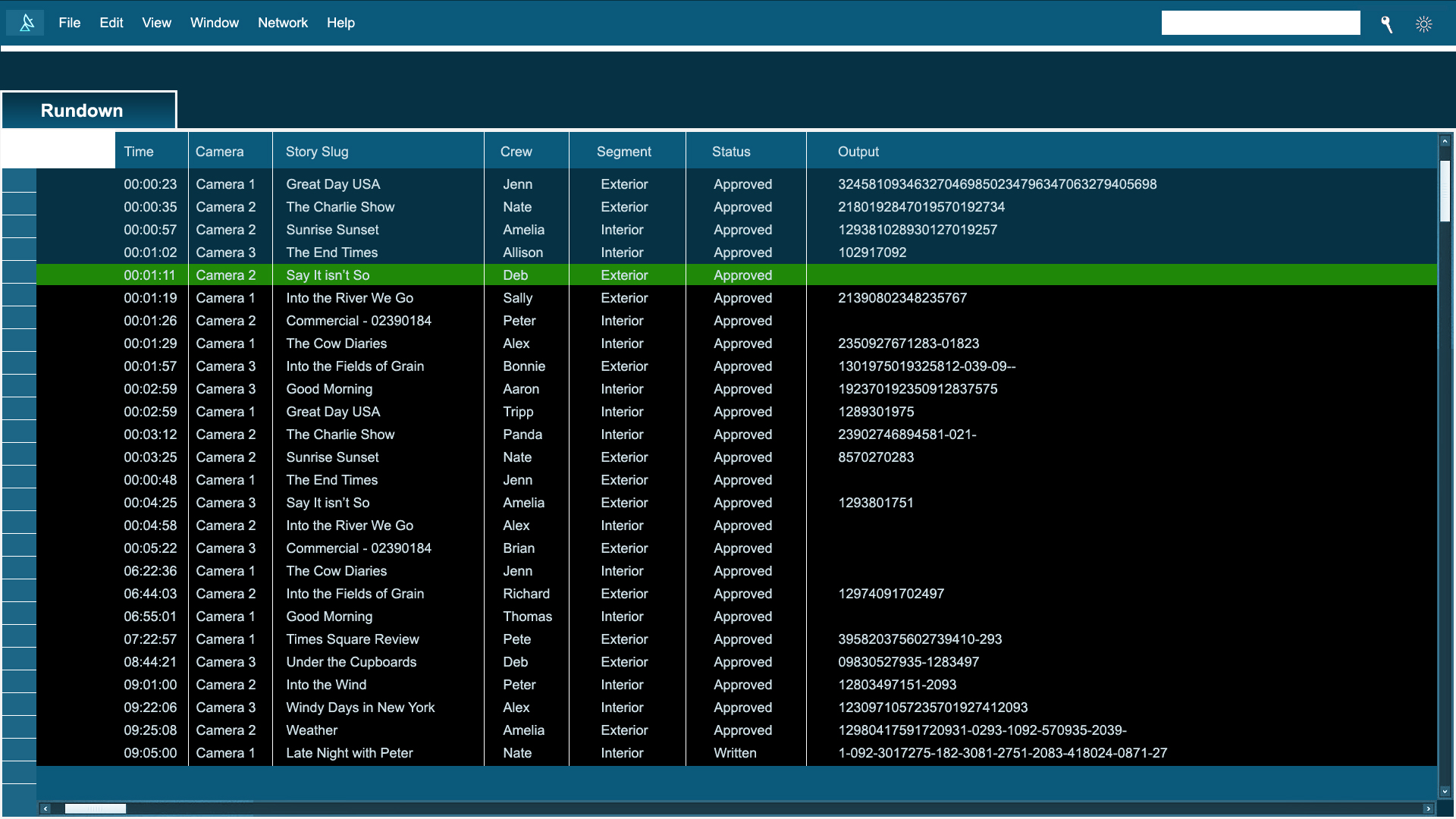Select the Rundown tab

click(82, 111)
